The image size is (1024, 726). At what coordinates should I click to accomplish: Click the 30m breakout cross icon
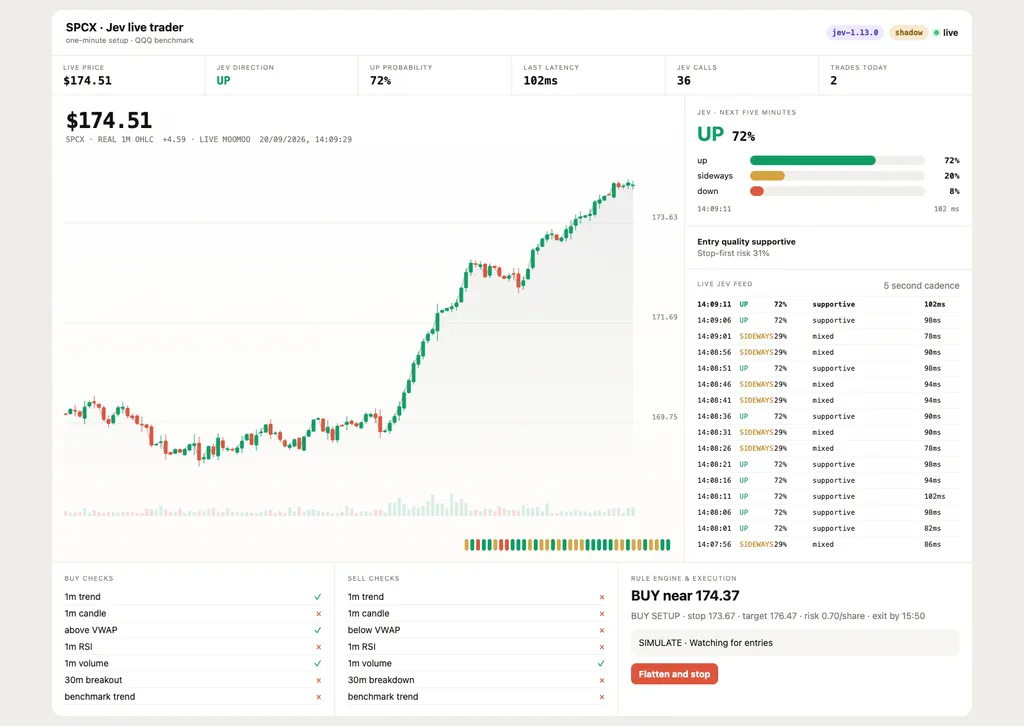pyautogui.click(x=319, y=680)
